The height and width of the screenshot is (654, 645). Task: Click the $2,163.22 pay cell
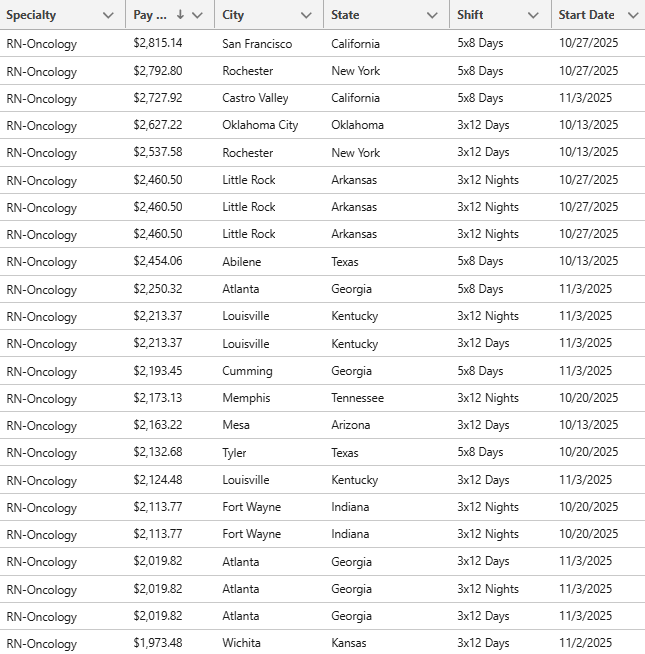pyautogui.click(x=158, y=425)
